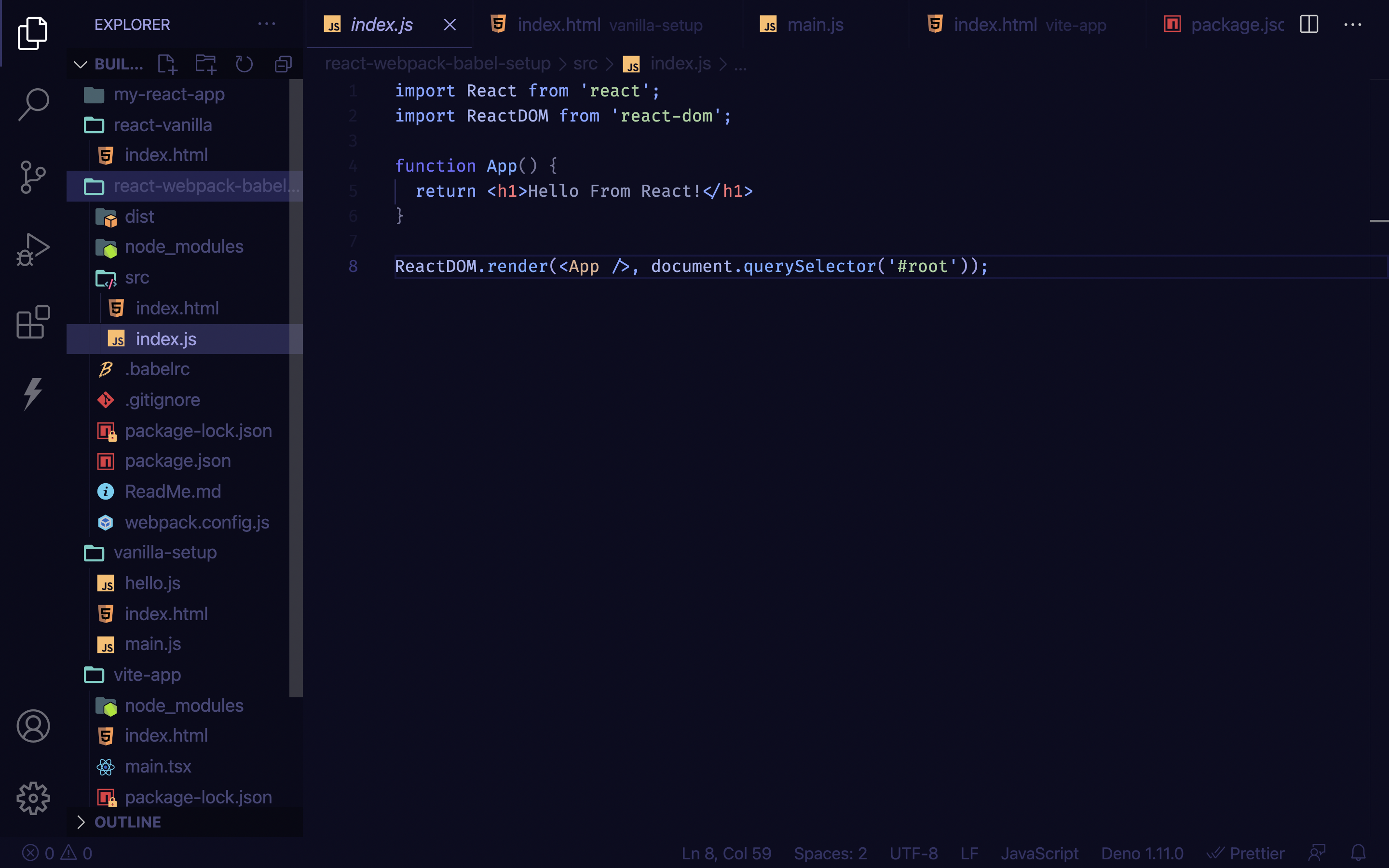
Task: Click Ln 8, Col 59 position indicator
Action: click(726, 853)
